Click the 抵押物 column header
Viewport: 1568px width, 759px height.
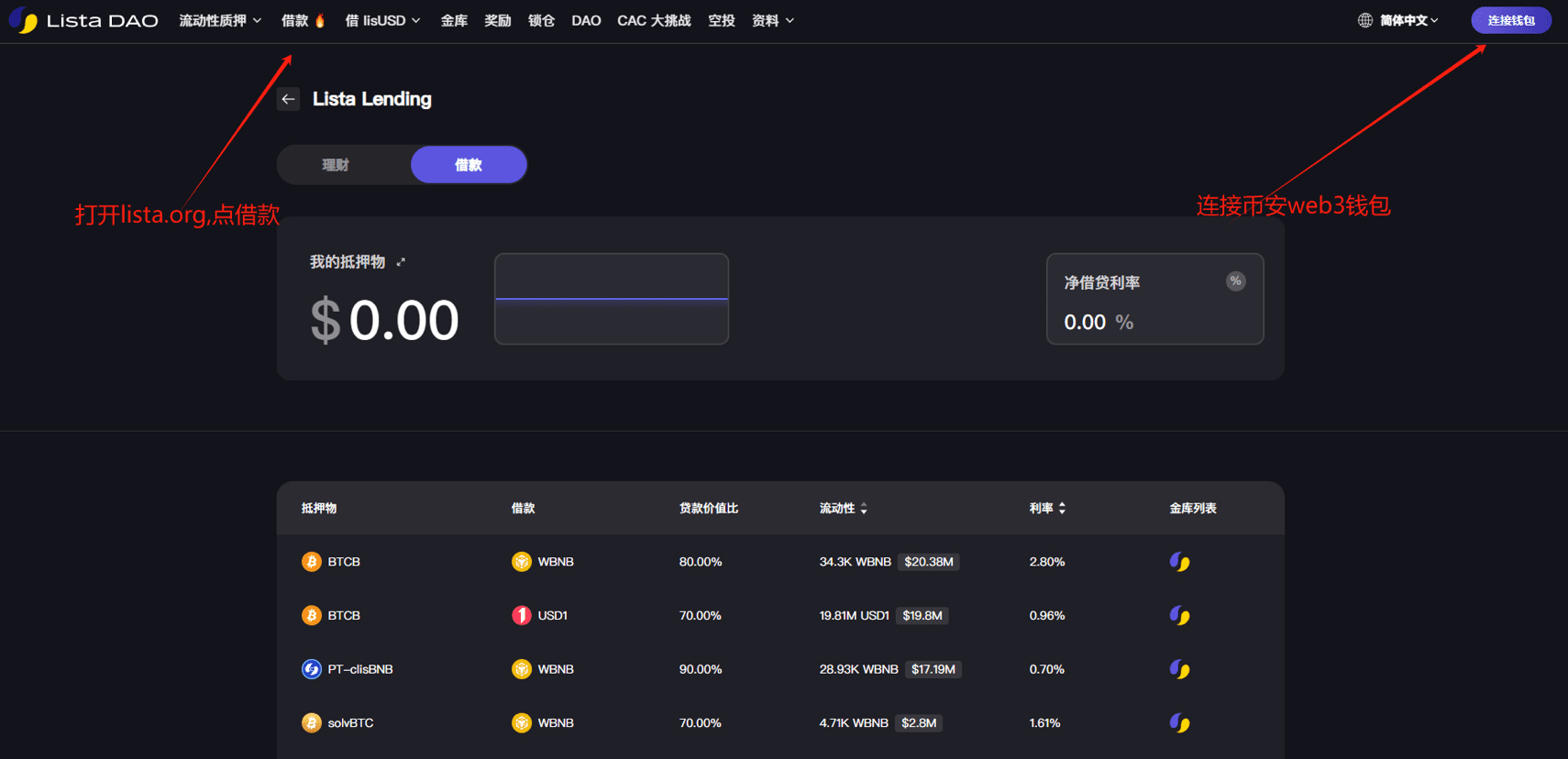(x=319, y=508)
